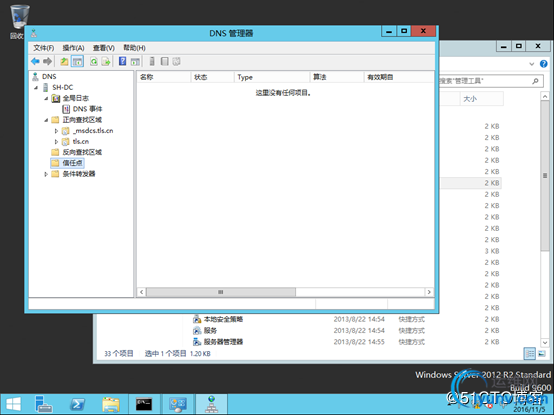
Task: Open File Explorer from the taskbar
Action: pyautogui.click(x=111, y=404)
